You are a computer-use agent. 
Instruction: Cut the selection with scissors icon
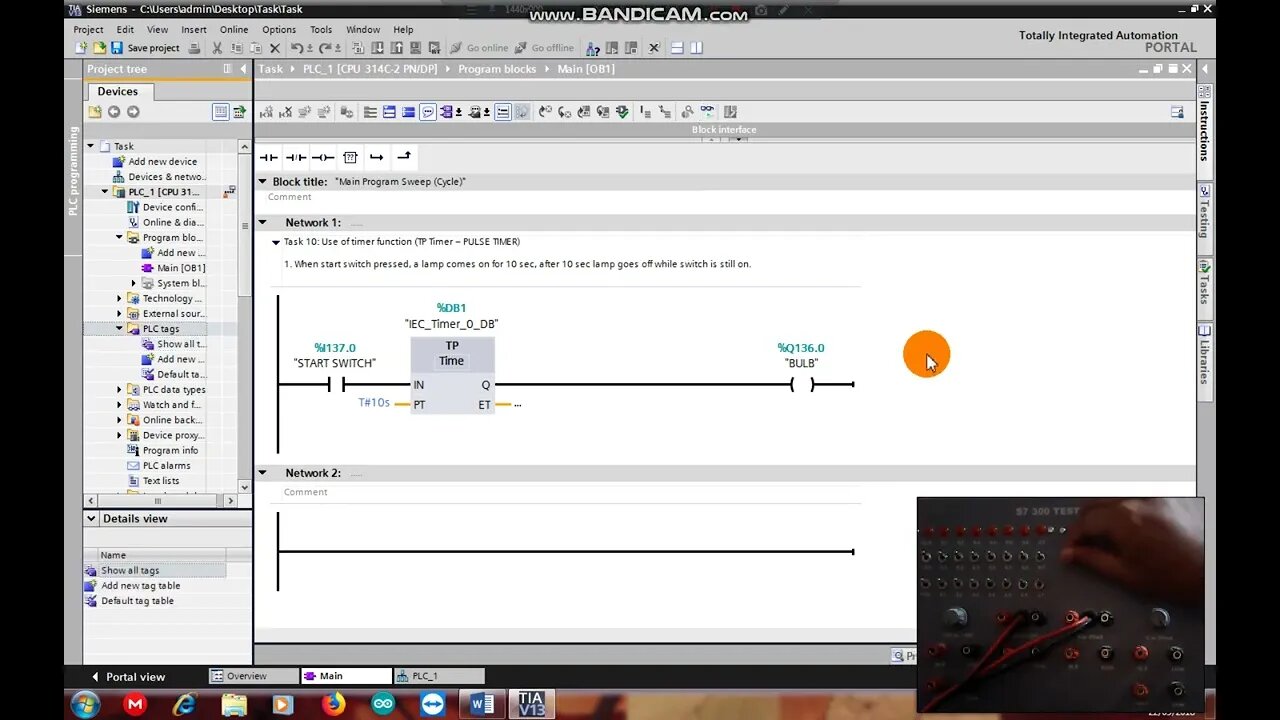(217, 48)
